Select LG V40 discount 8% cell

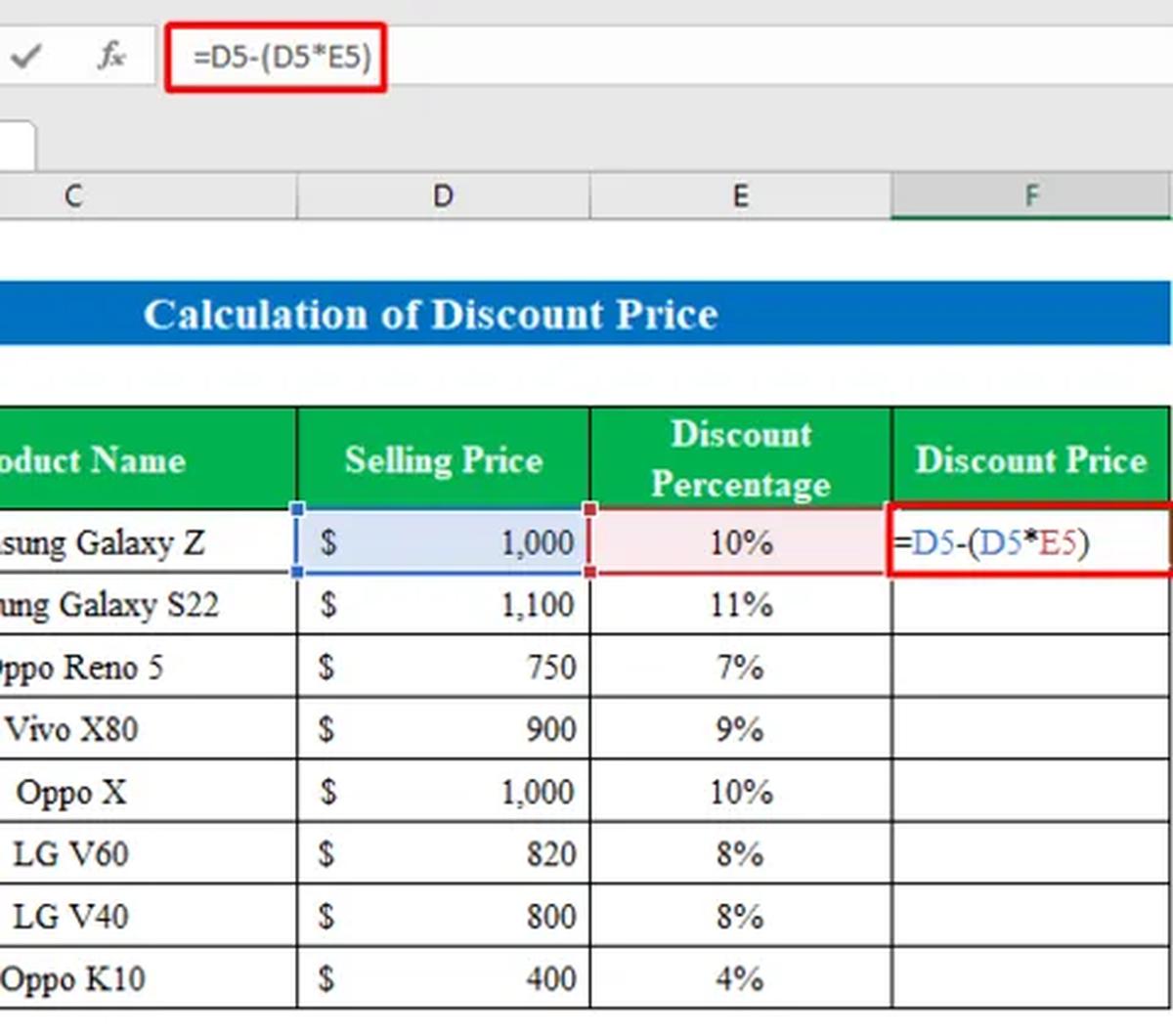(741, 917)
